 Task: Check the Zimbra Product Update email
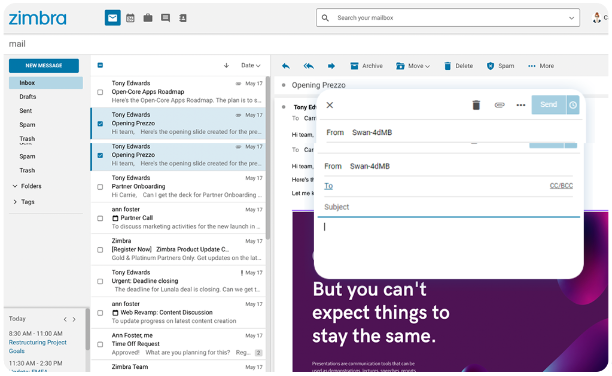click(x=100, y=250)
